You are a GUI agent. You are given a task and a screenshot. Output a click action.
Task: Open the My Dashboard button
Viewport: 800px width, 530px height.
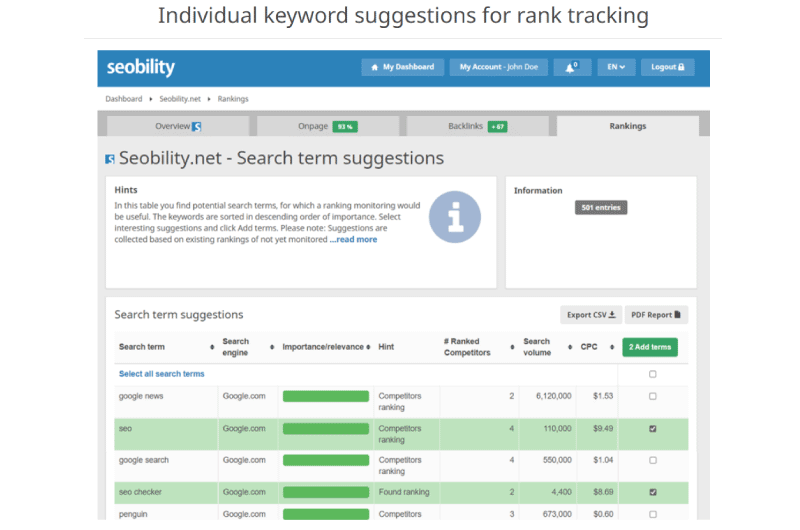403,67
